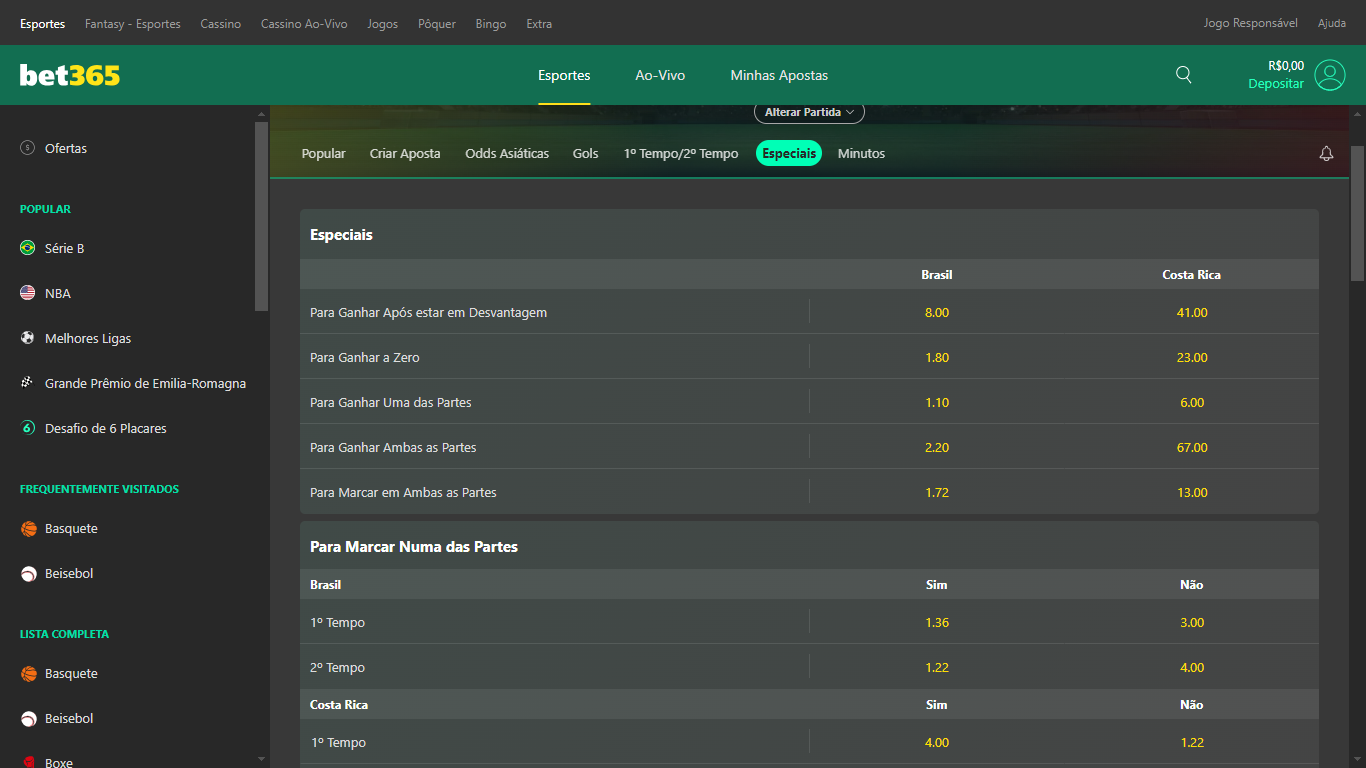Click the soccer ball icon for Melhores Ligas

(x=28, y=338)
